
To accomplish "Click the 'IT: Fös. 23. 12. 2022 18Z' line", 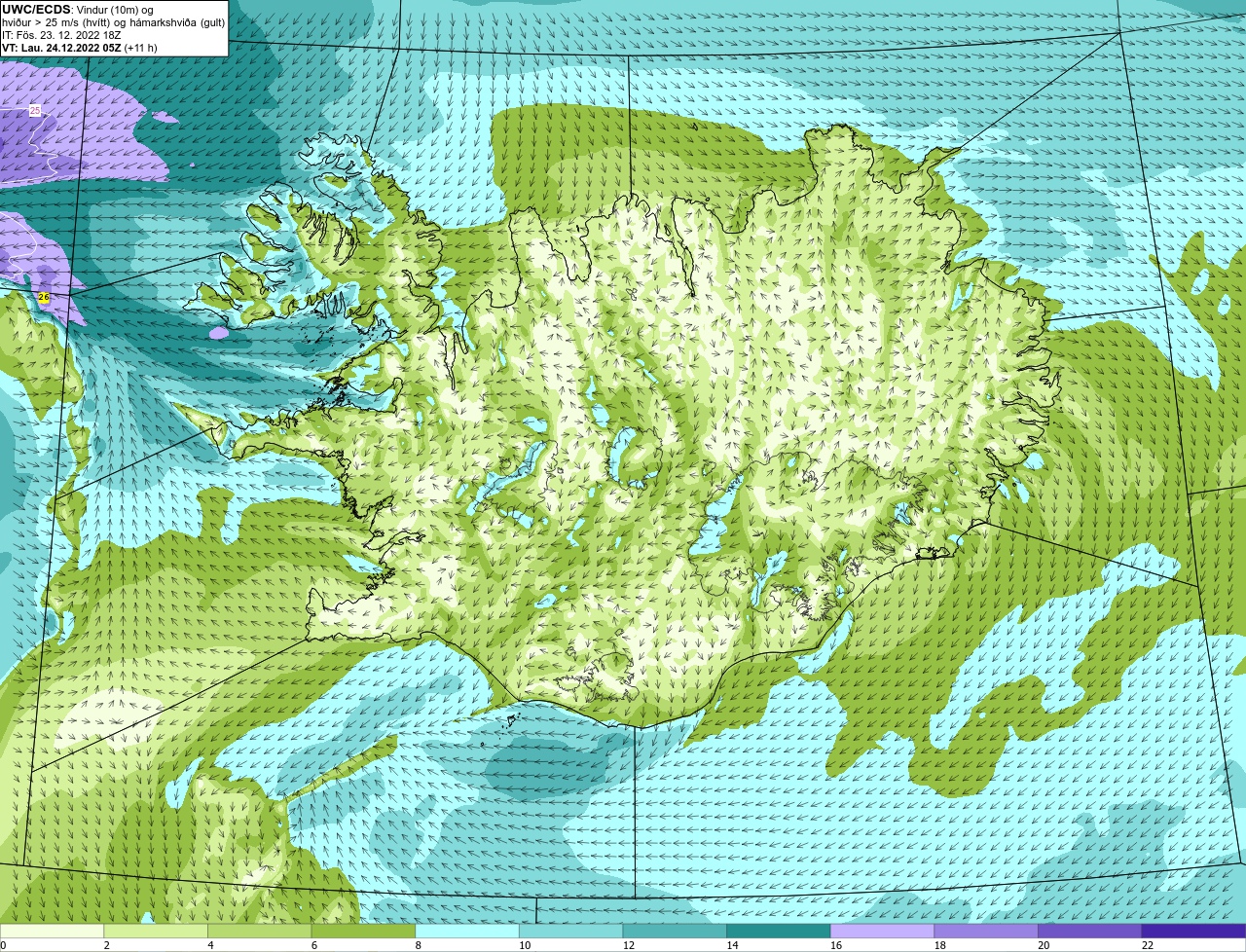I will [x=61, y=35].
